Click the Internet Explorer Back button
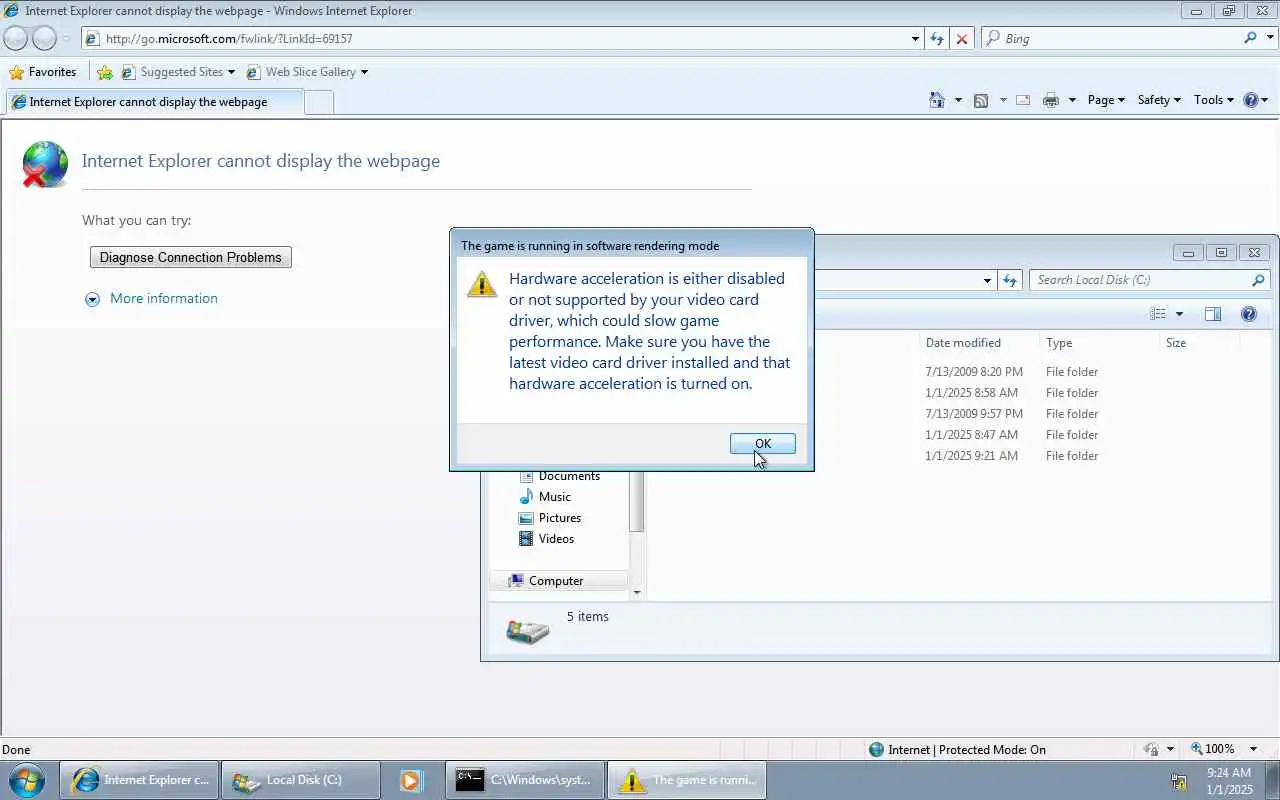 click(15, 38)
